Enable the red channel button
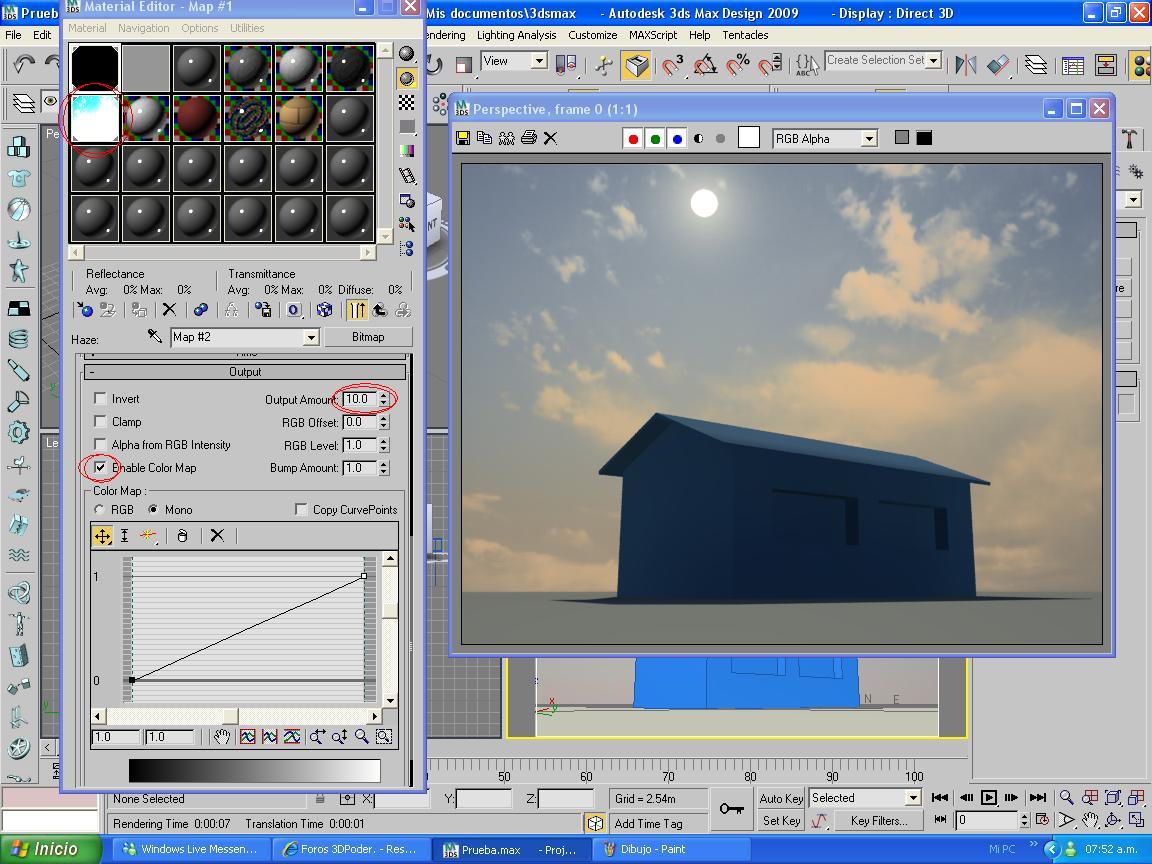Screen dimensions: 1152x864 633,138
